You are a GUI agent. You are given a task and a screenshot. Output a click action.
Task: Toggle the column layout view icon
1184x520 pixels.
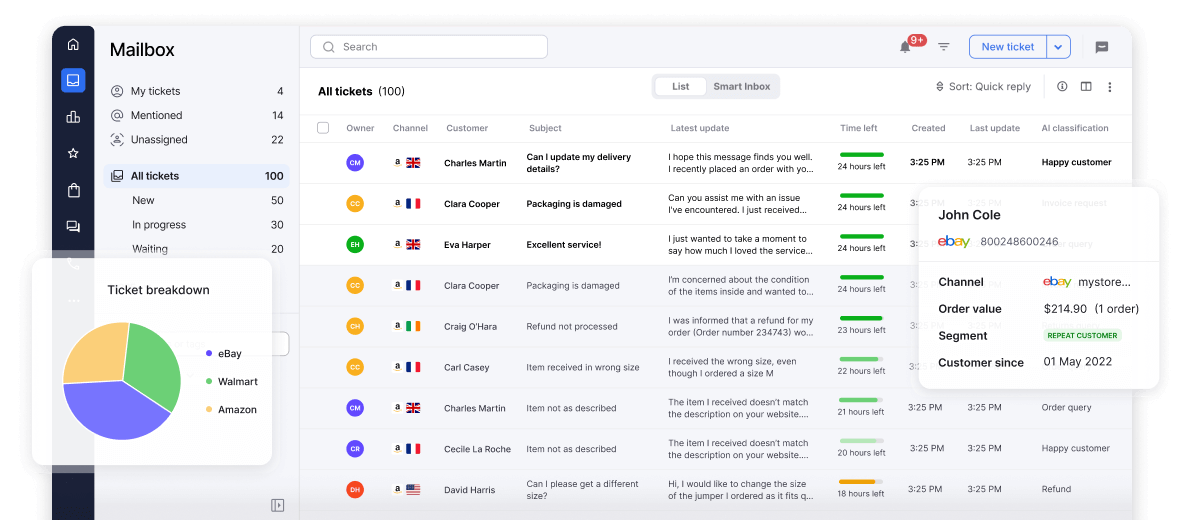pos(1086,87)
